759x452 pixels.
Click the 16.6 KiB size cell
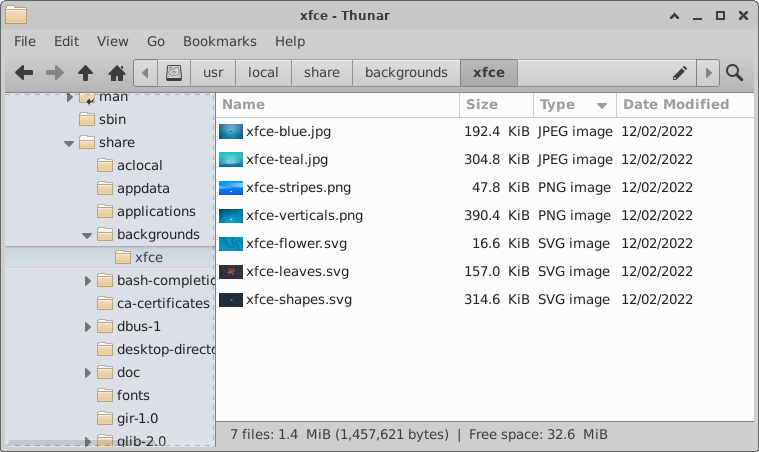[501, 244]
